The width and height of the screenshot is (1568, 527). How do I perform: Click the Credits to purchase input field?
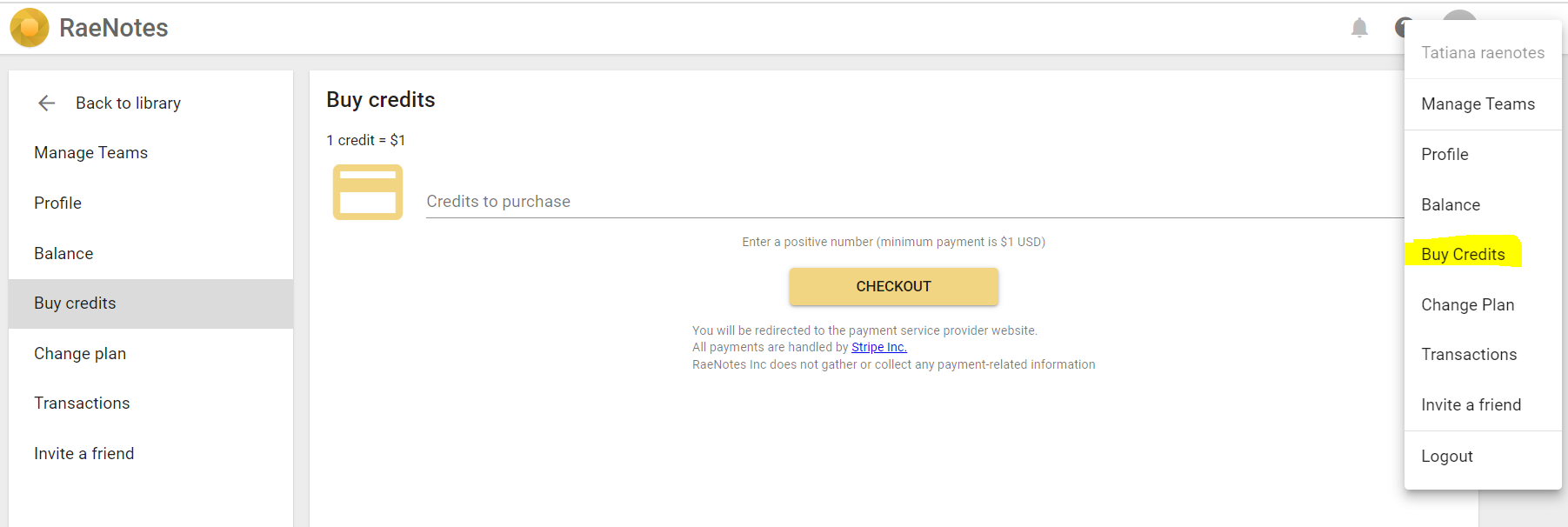pos(915,201)
